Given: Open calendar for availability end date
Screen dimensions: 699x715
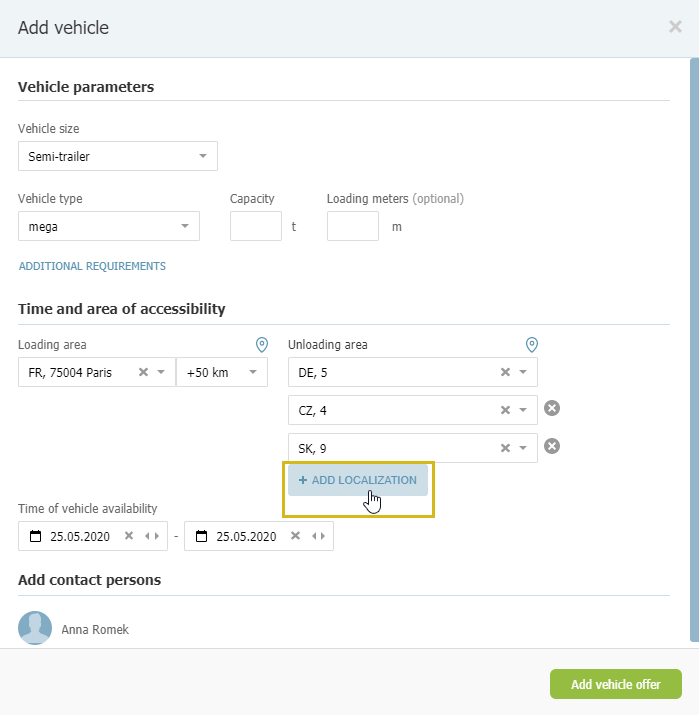Looking at the screenshot, I should pos(202,536).
